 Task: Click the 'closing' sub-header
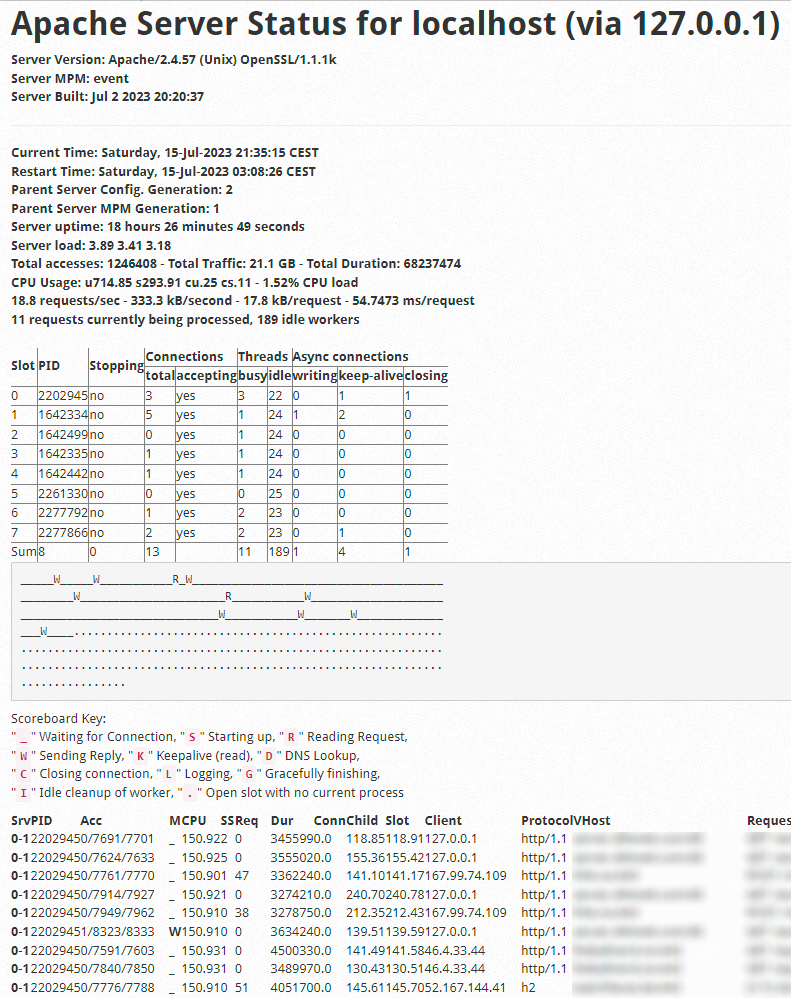tap(426, 376)
